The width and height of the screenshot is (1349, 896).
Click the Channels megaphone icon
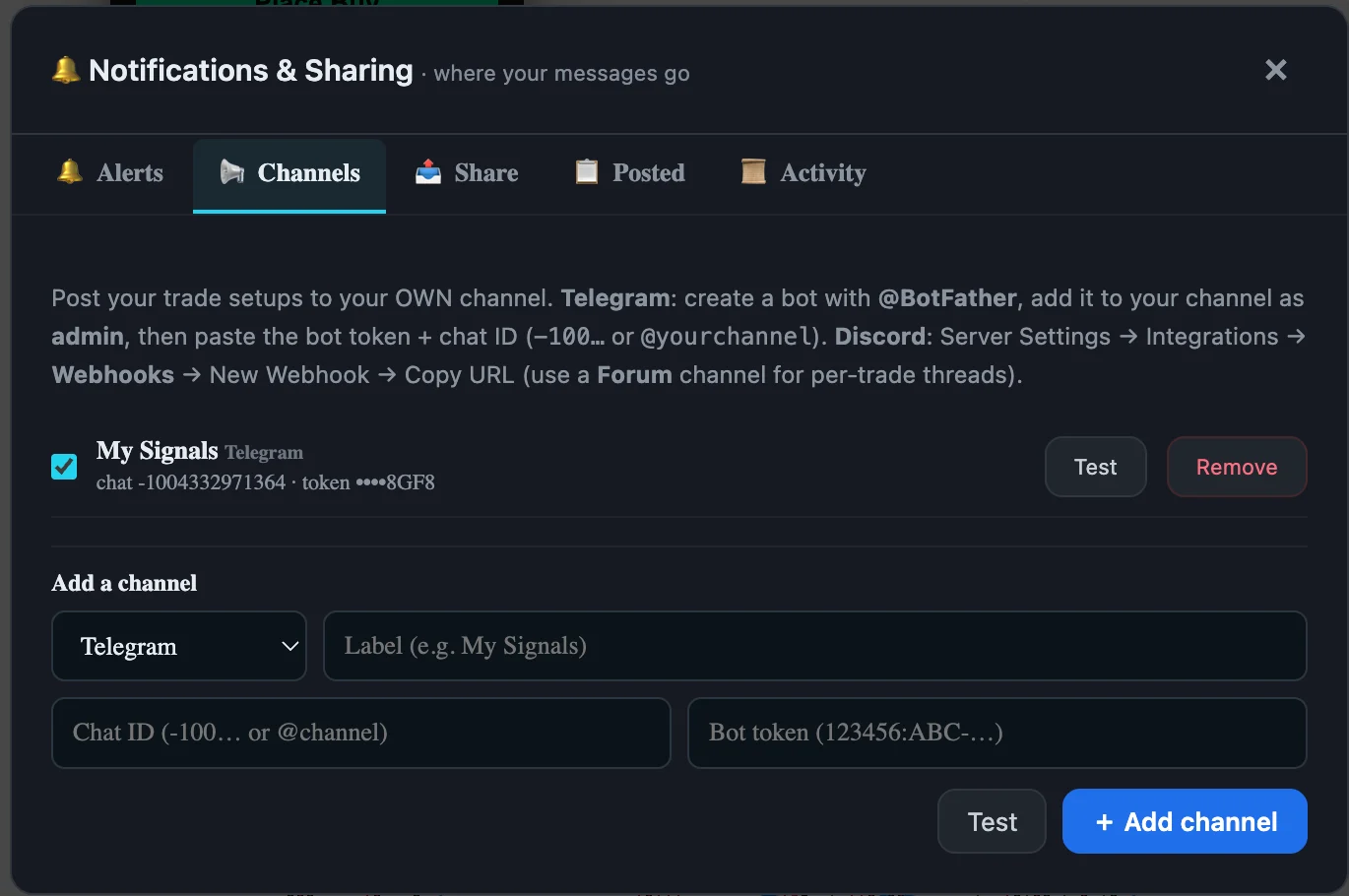click(232, 172)
